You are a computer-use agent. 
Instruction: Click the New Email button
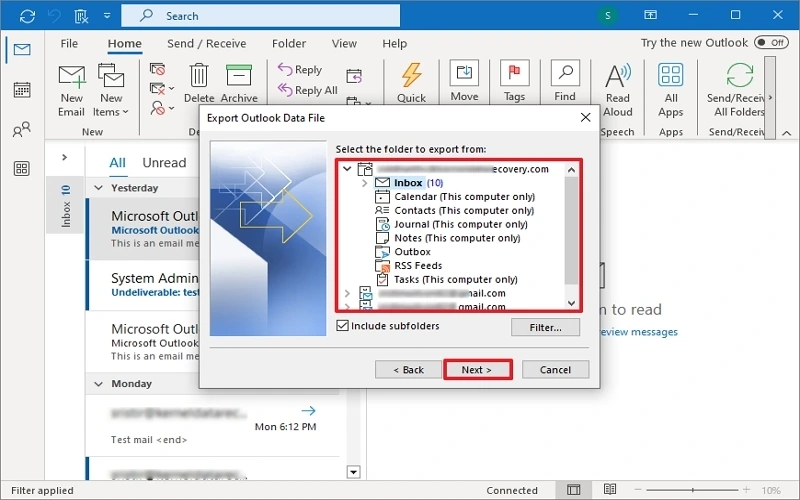tap(71, 91)
